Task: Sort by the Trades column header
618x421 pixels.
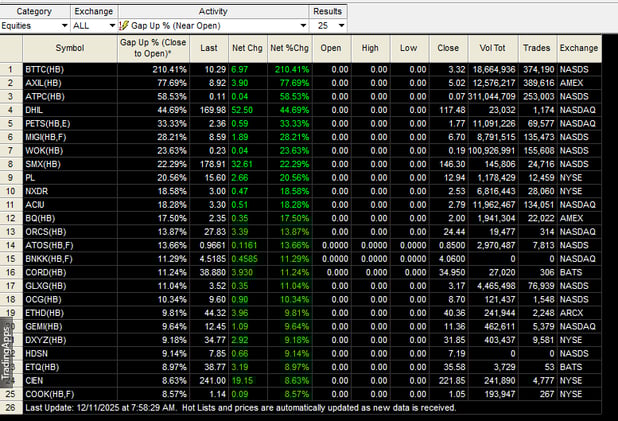Action: (537, 48)
